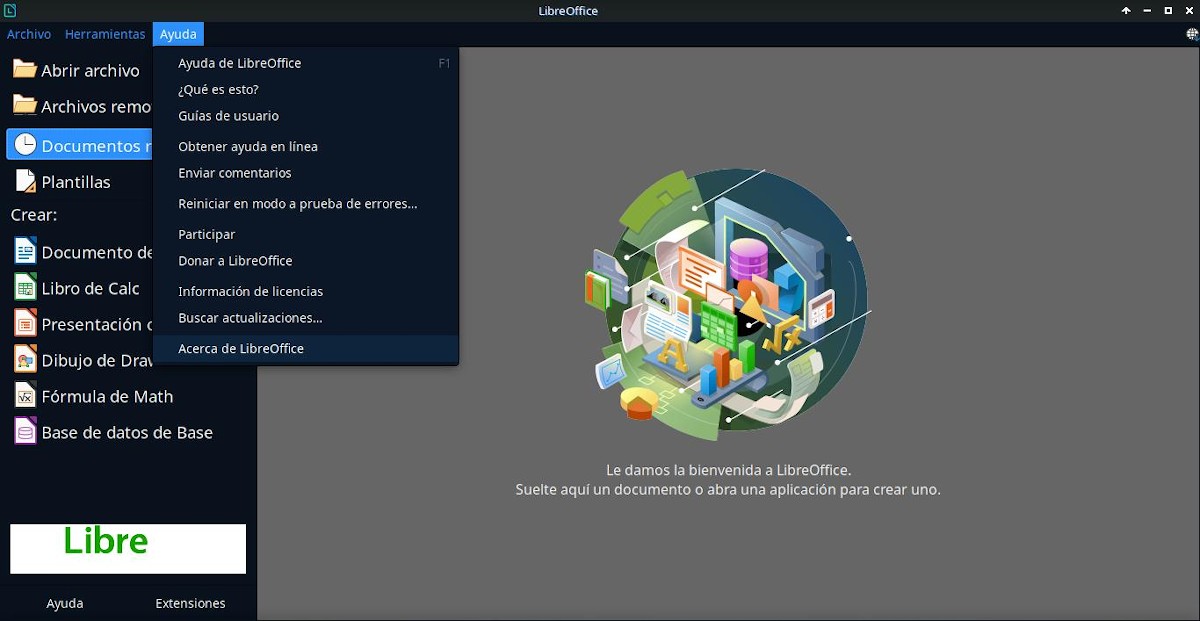Choose Reiniciar en modo a prueba de errores
The height and width of the screenshot is (621, 1200).
[x=297, y=204]
